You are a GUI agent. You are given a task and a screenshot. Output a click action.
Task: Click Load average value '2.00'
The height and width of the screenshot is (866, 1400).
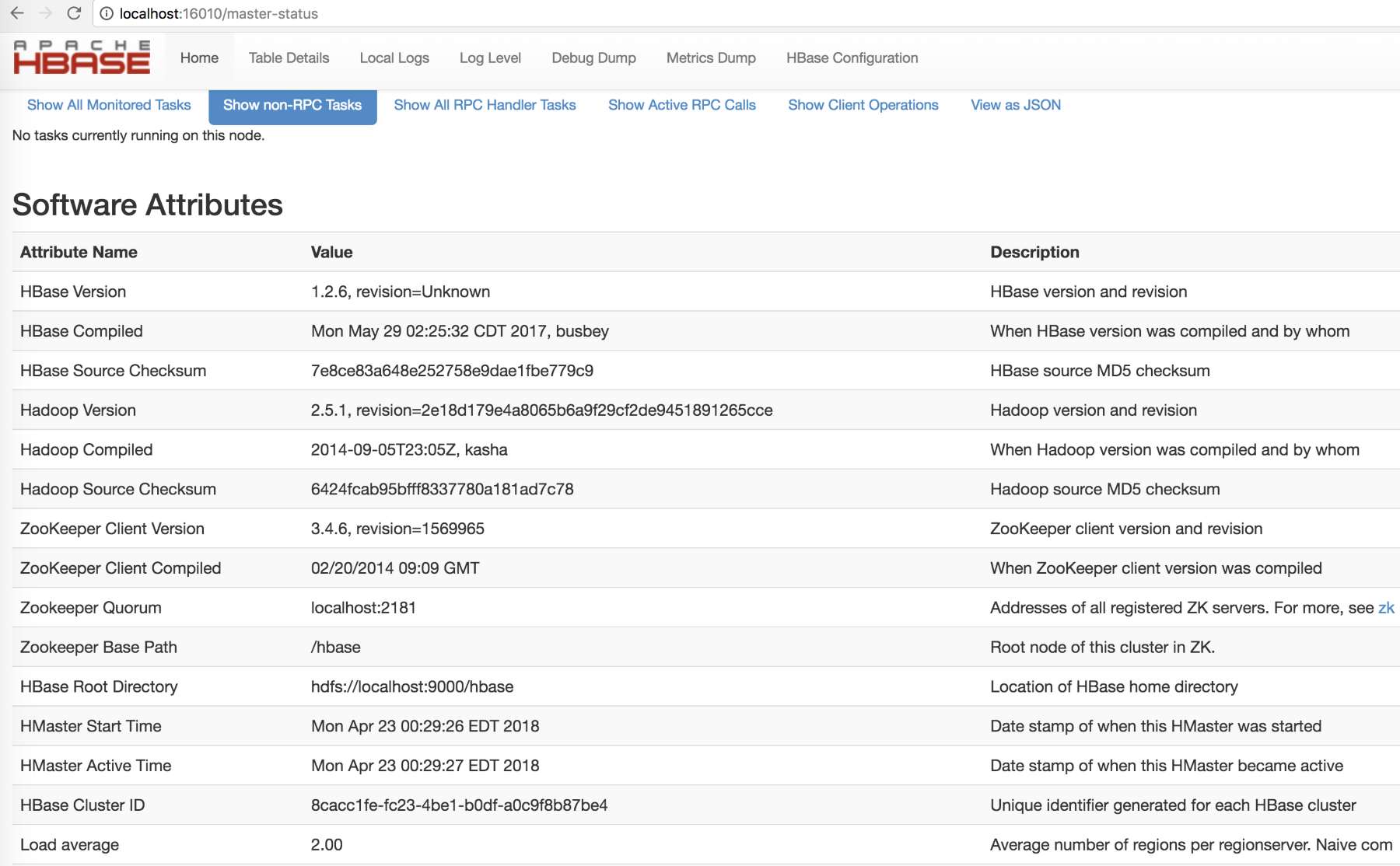tap(327, 845)
